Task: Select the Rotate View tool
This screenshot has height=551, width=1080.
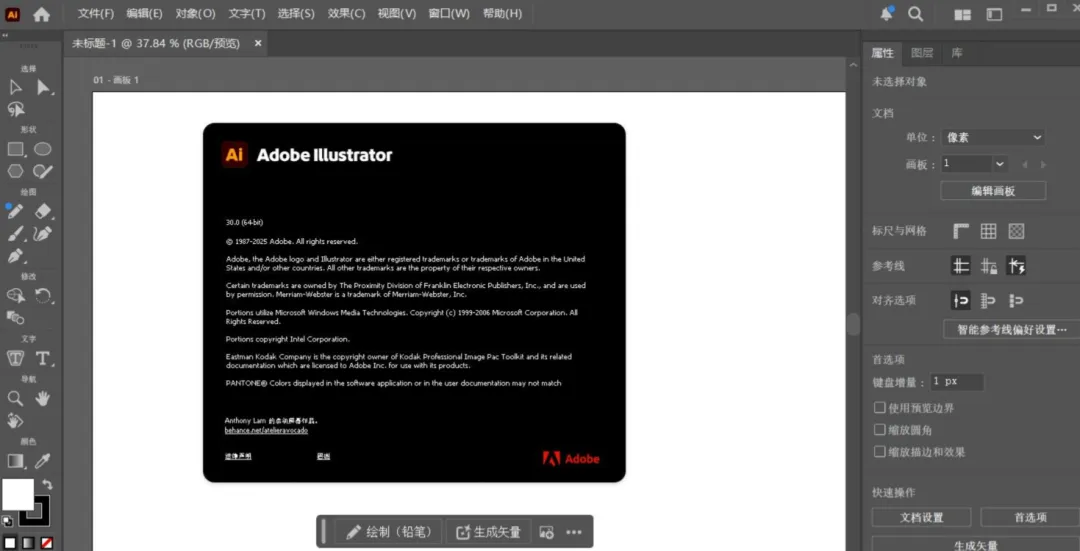Action: [x=15, y=420]
